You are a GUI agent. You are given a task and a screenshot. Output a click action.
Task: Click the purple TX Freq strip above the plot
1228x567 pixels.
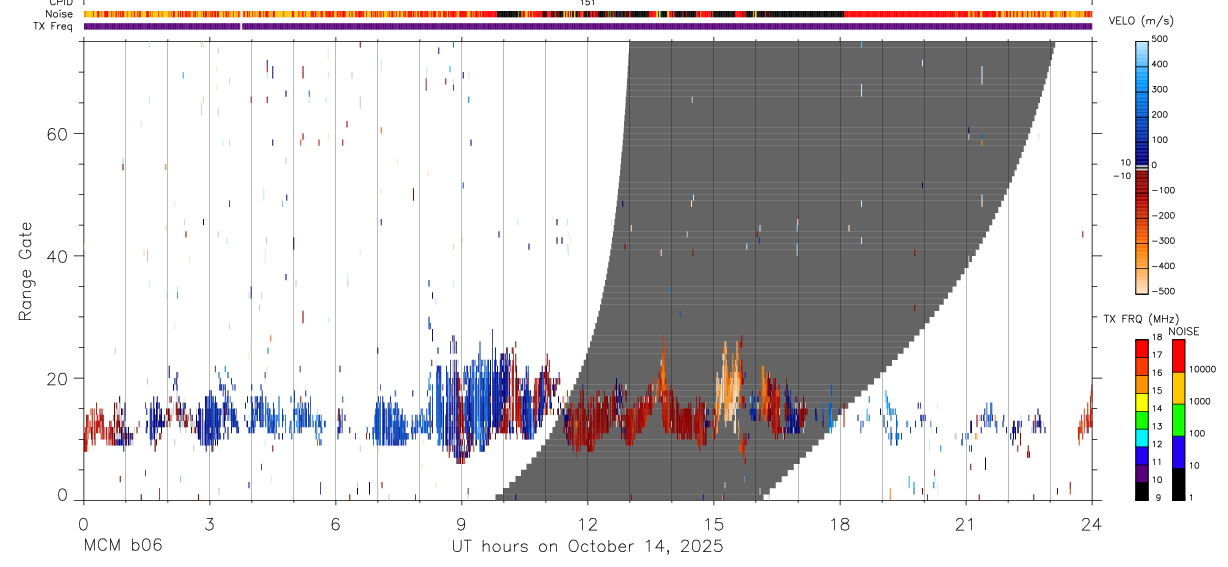[587, 26]
